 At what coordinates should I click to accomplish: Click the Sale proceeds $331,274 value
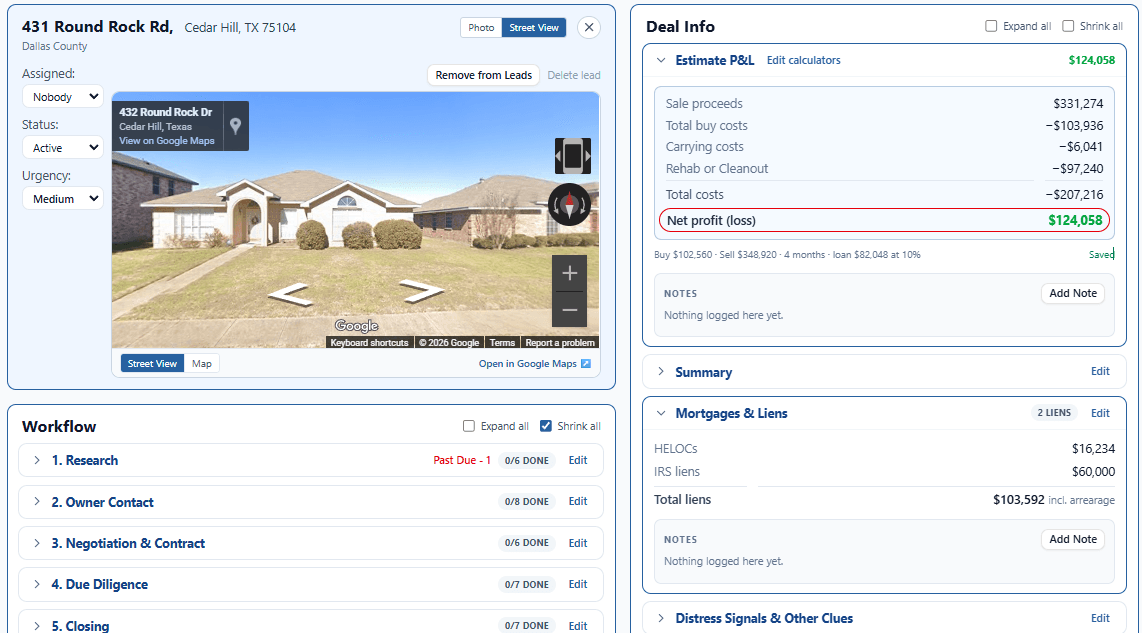pos(1078,103)
